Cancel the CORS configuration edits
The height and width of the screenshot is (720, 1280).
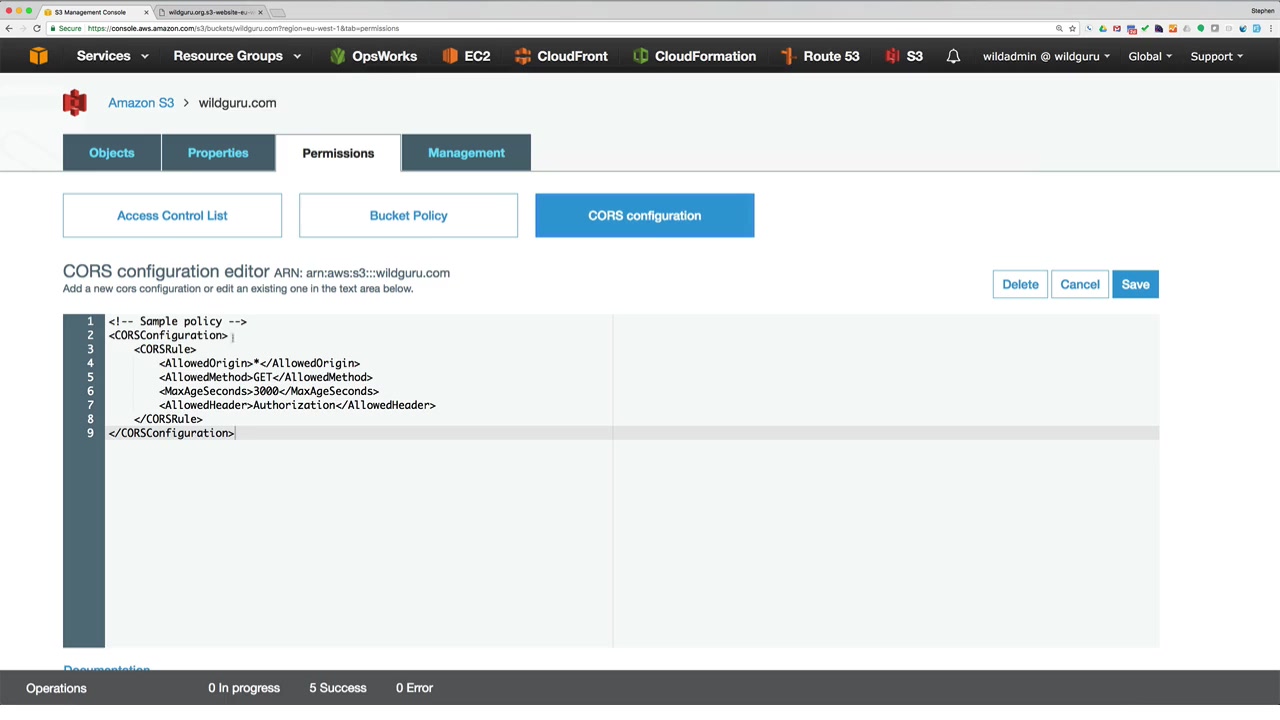click(1080, 284)
